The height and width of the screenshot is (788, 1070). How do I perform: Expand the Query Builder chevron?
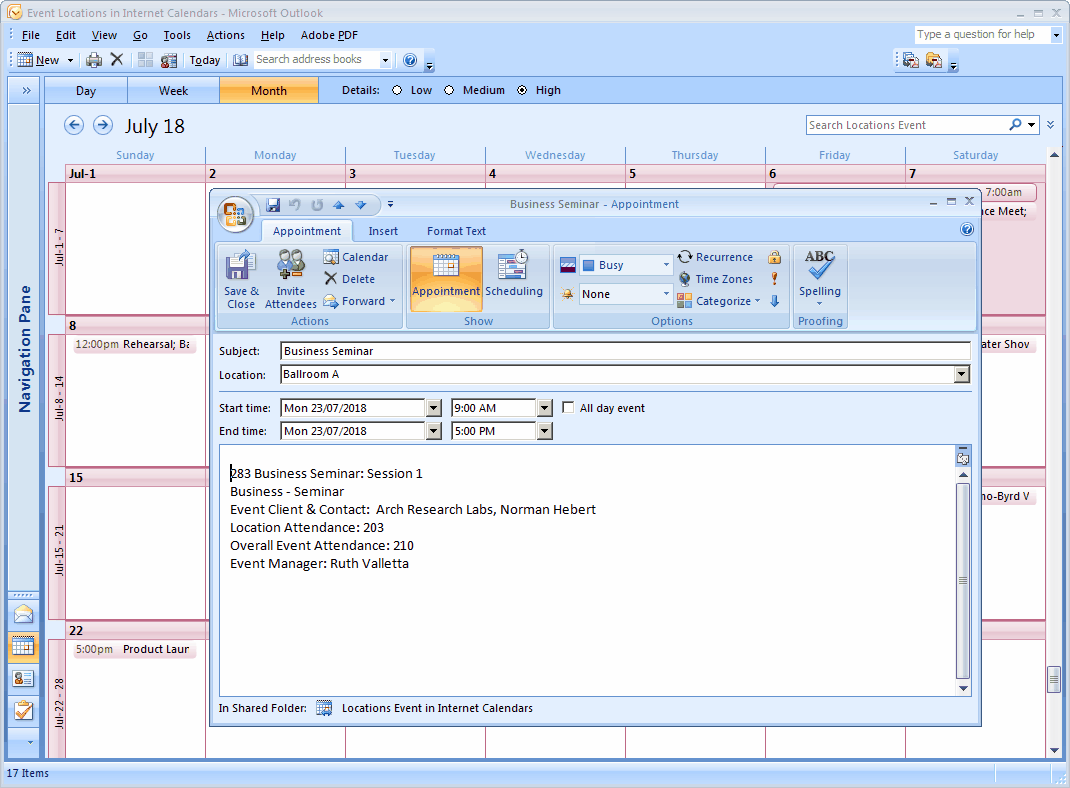coord(1050,125)
